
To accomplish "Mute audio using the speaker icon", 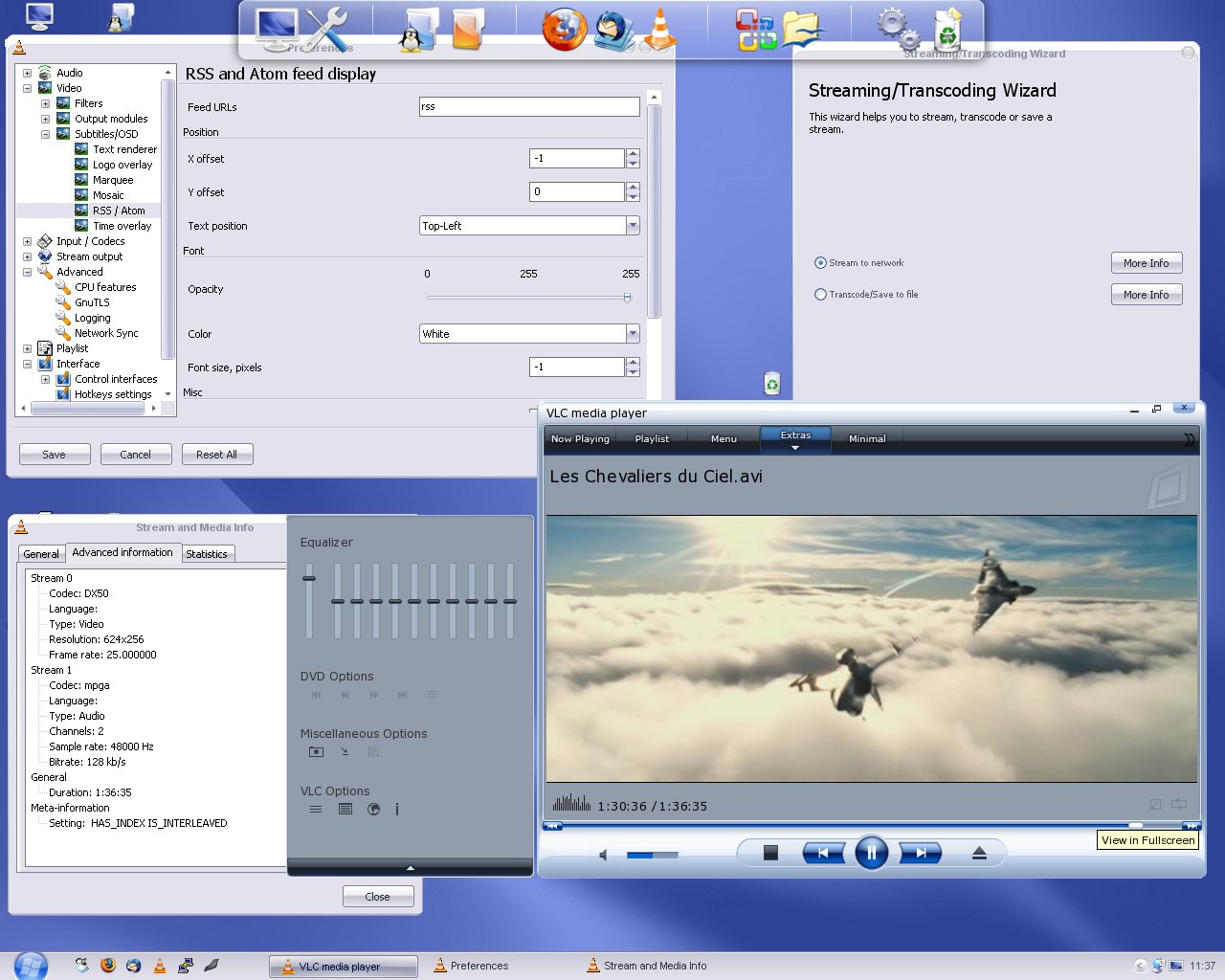I will (603, 855).
